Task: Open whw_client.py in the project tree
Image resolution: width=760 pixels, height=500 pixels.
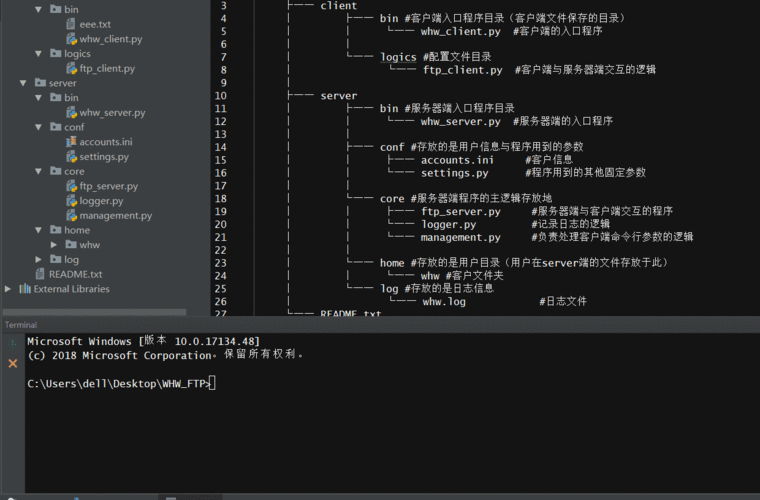Action: click(110, 38)
